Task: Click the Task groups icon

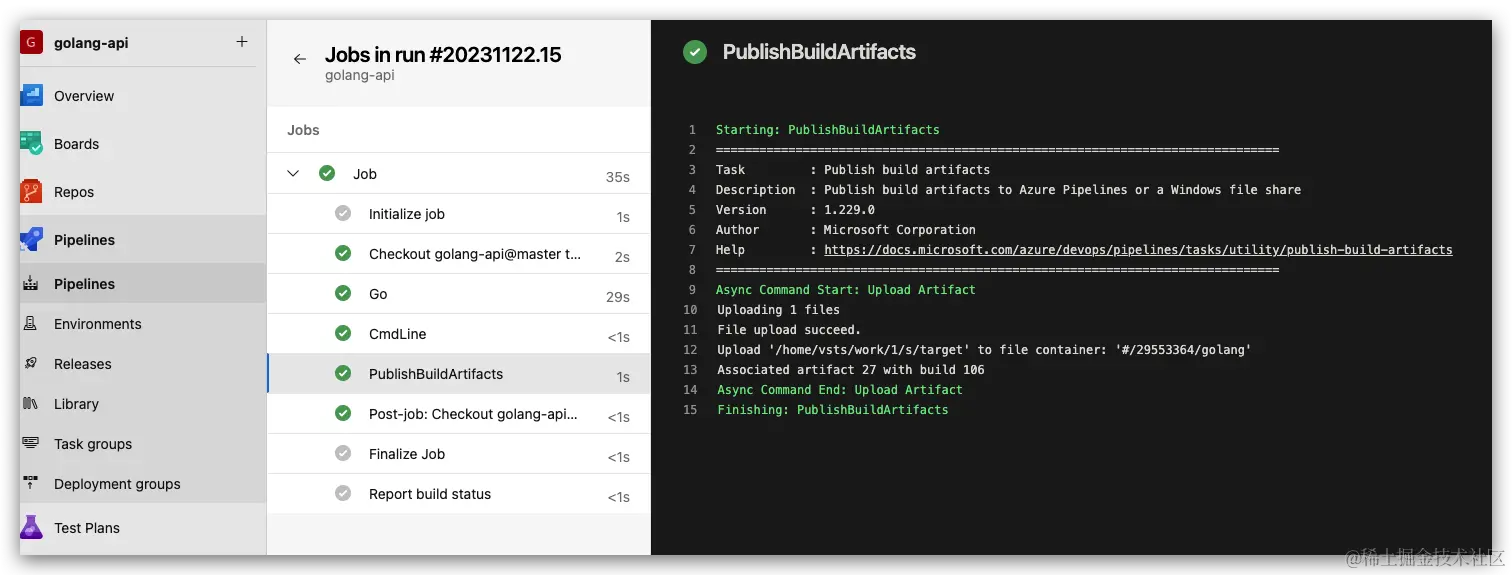Action: (31, 444)
